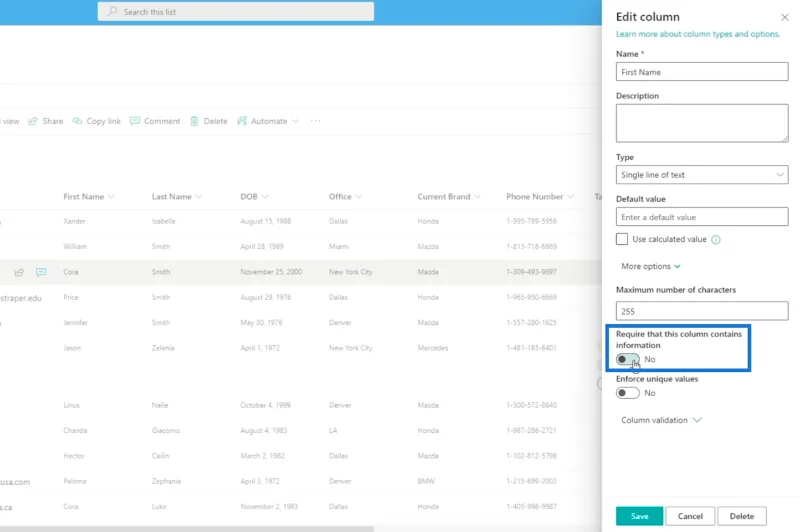Screen dimensions: 800x532
Task: Collapse the More options section
Action: pyautogui.click(x=651, y=266)
